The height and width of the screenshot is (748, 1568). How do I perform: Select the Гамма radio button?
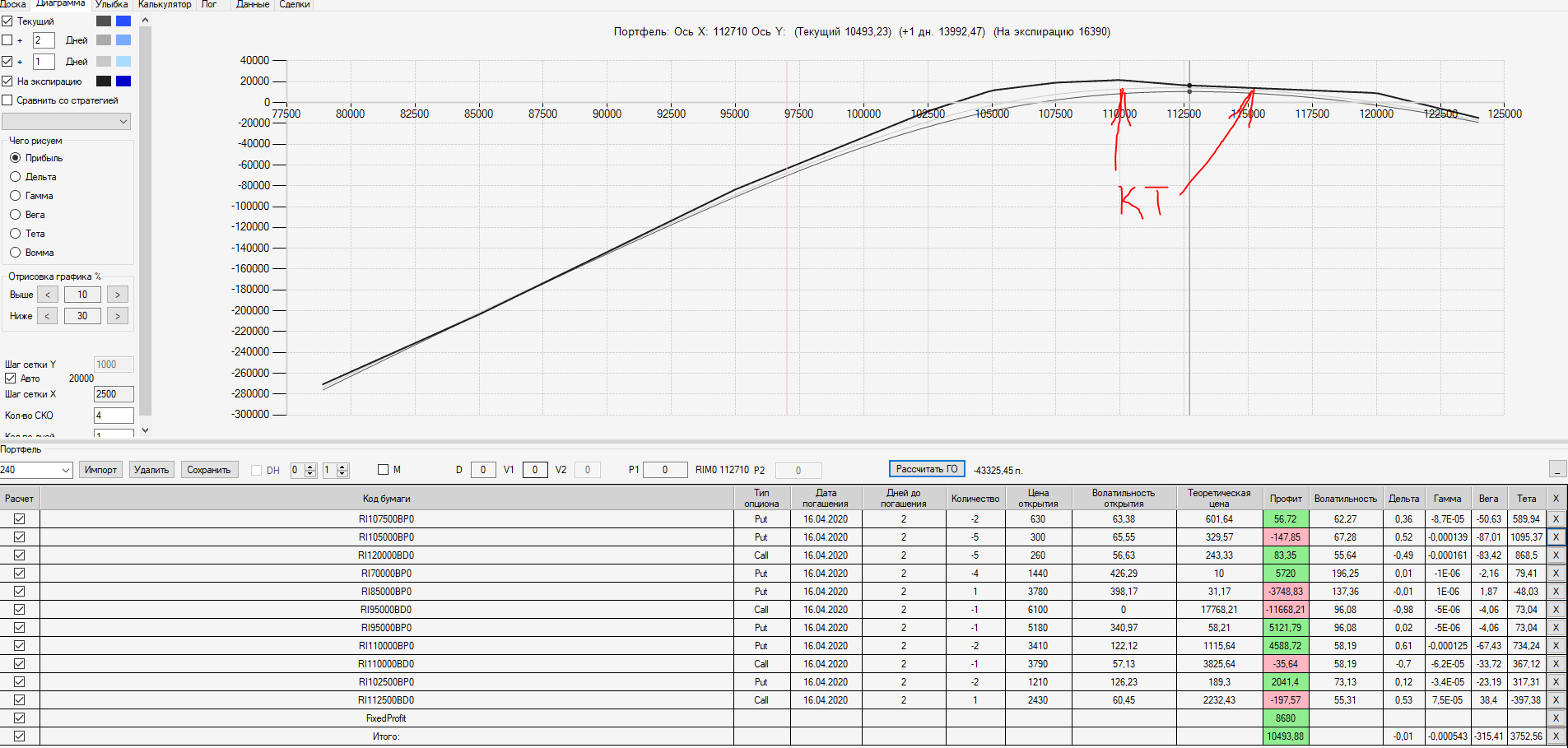(x=15, y=195)
